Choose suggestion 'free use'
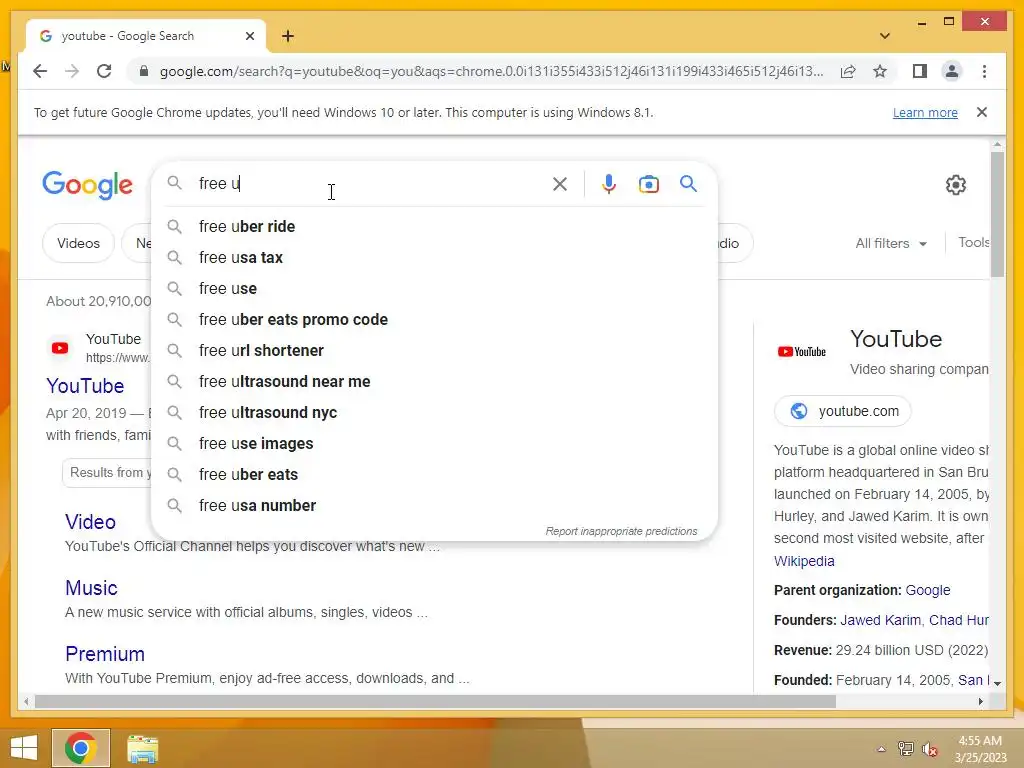This screenshot has width=1024, height=768. [434, 289]
